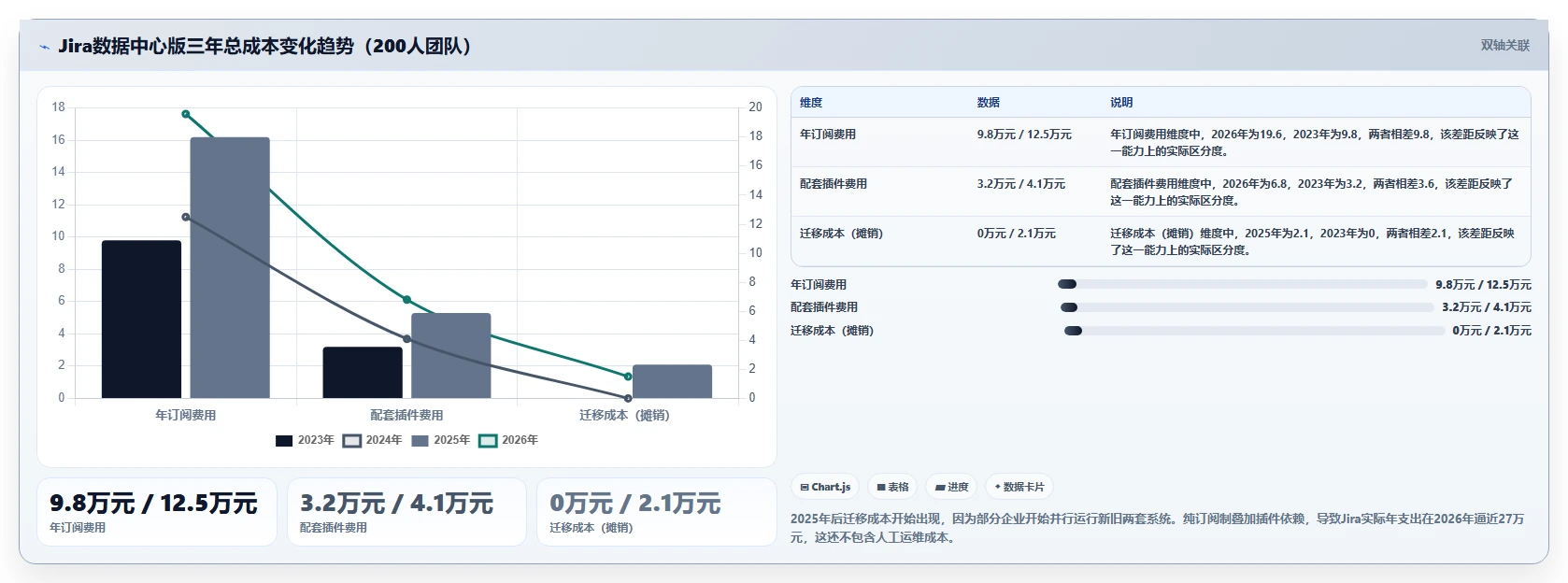Select the Chart.js chip
Image resolution: width=1568 pixels, height=583 pixels.
pyautogui.click(x=825, y=487)
